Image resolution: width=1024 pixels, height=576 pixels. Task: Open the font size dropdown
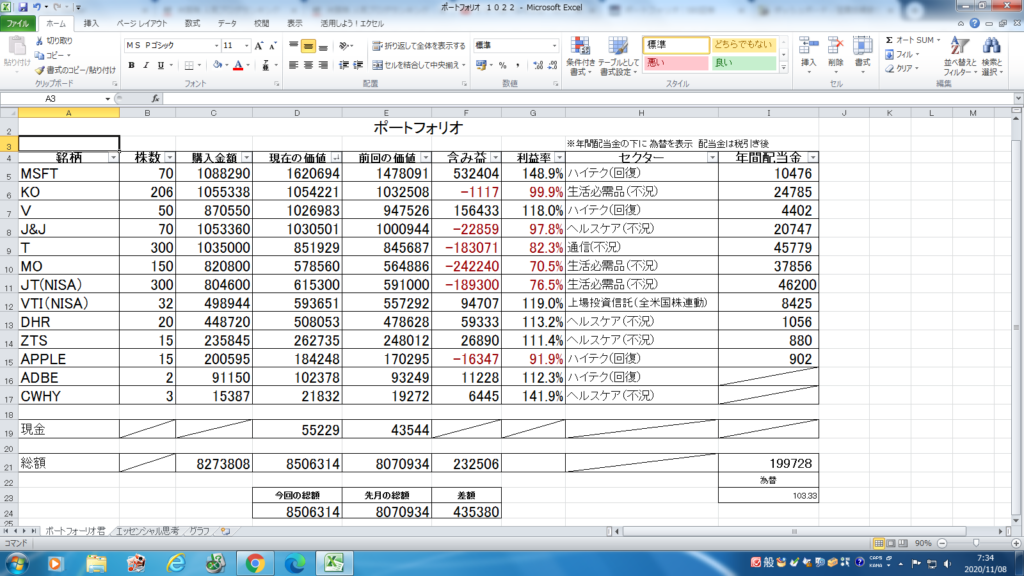pyautogui.click(x=246, y=46)
